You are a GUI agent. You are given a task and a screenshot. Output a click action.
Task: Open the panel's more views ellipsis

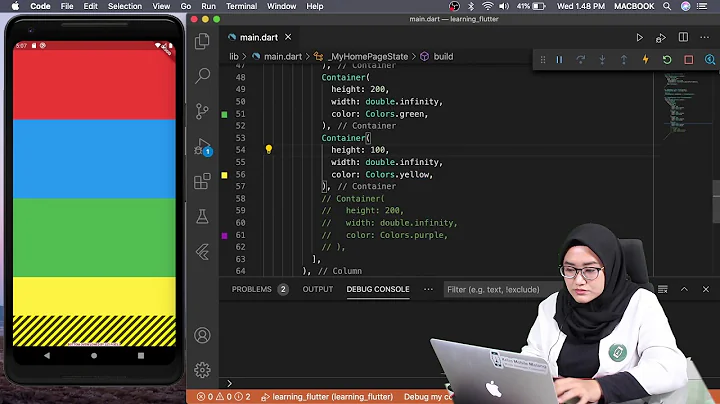click(428, 289)
